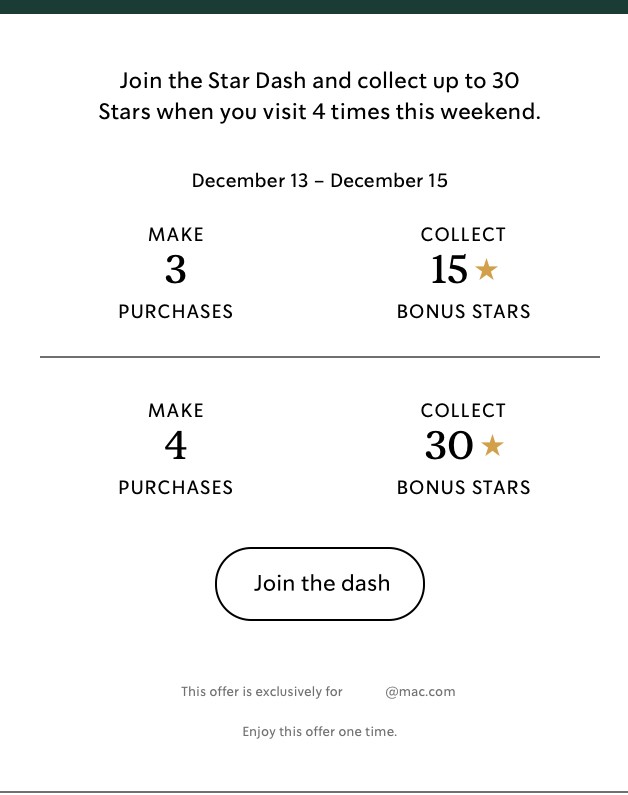Click the second COLLECT label

tap(463, 410)
